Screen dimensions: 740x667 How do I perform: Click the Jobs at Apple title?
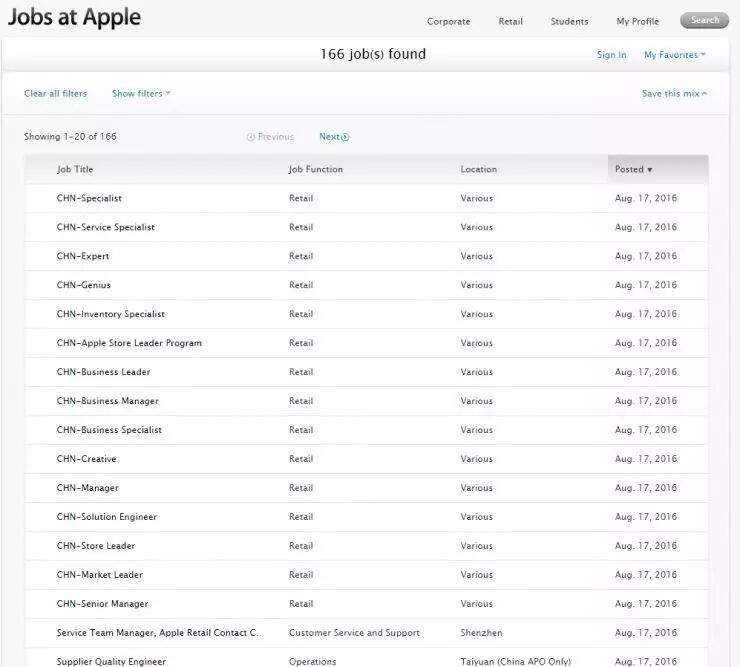(74, 18)
